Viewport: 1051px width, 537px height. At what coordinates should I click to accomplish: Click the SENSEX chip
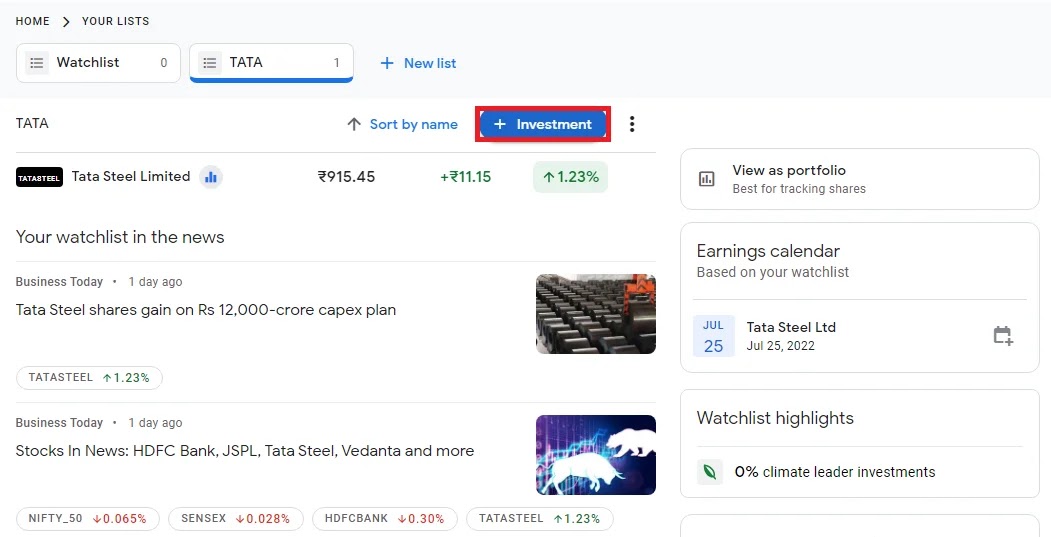click(x=236, y=518)
